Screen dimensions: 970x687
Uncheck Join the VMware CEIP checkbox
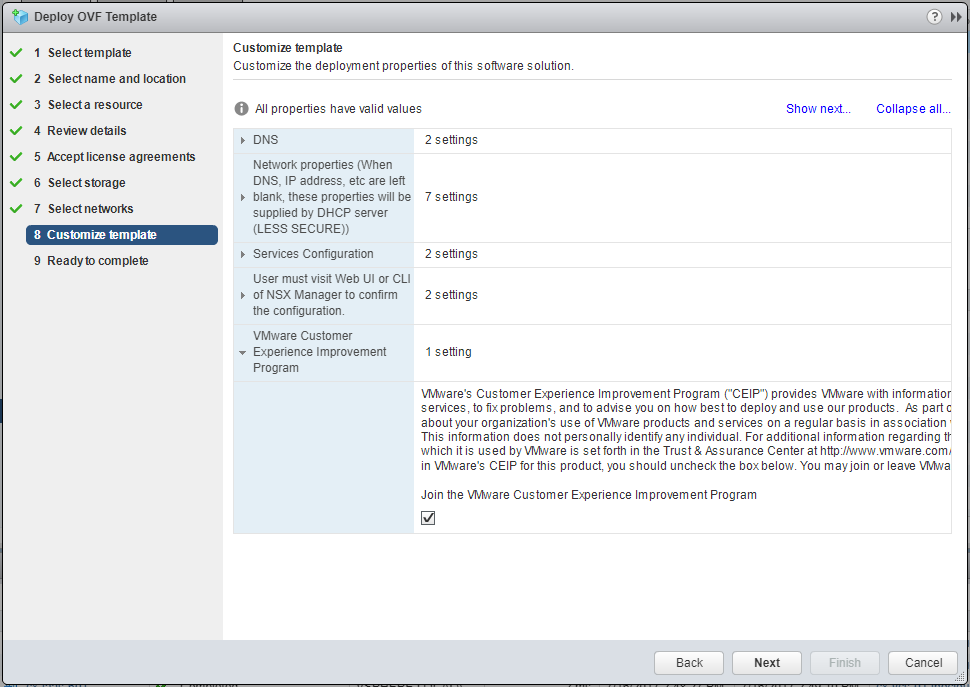(428, 518)
